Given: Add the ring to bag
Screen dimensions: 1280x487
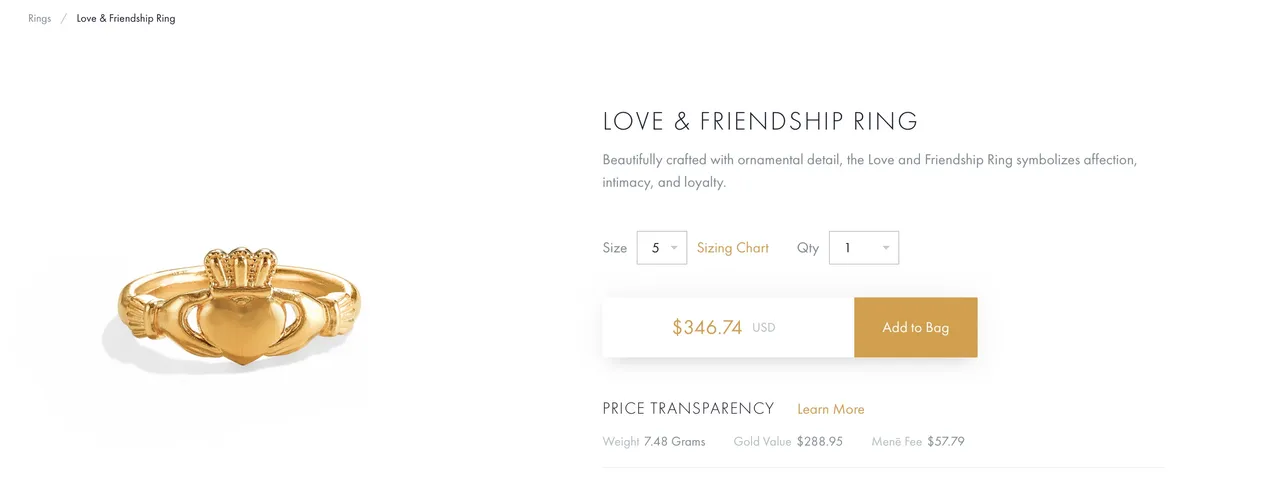Looking at the screenshot, I should click(x=916, y=327).
